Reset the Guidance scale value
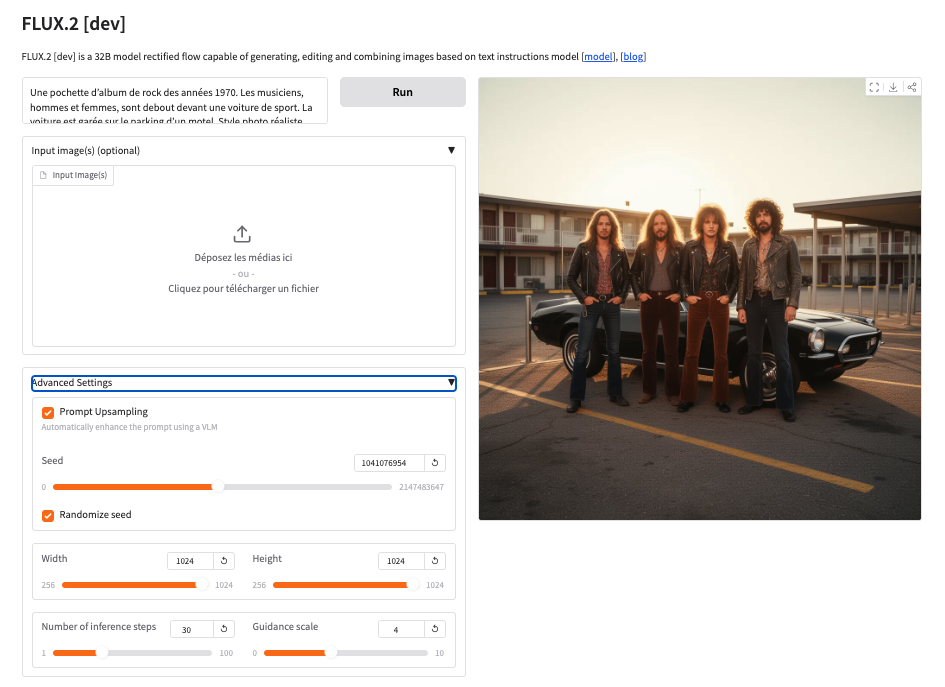The height and width of the screenshot is (687, 945). (x=435, y=629)
